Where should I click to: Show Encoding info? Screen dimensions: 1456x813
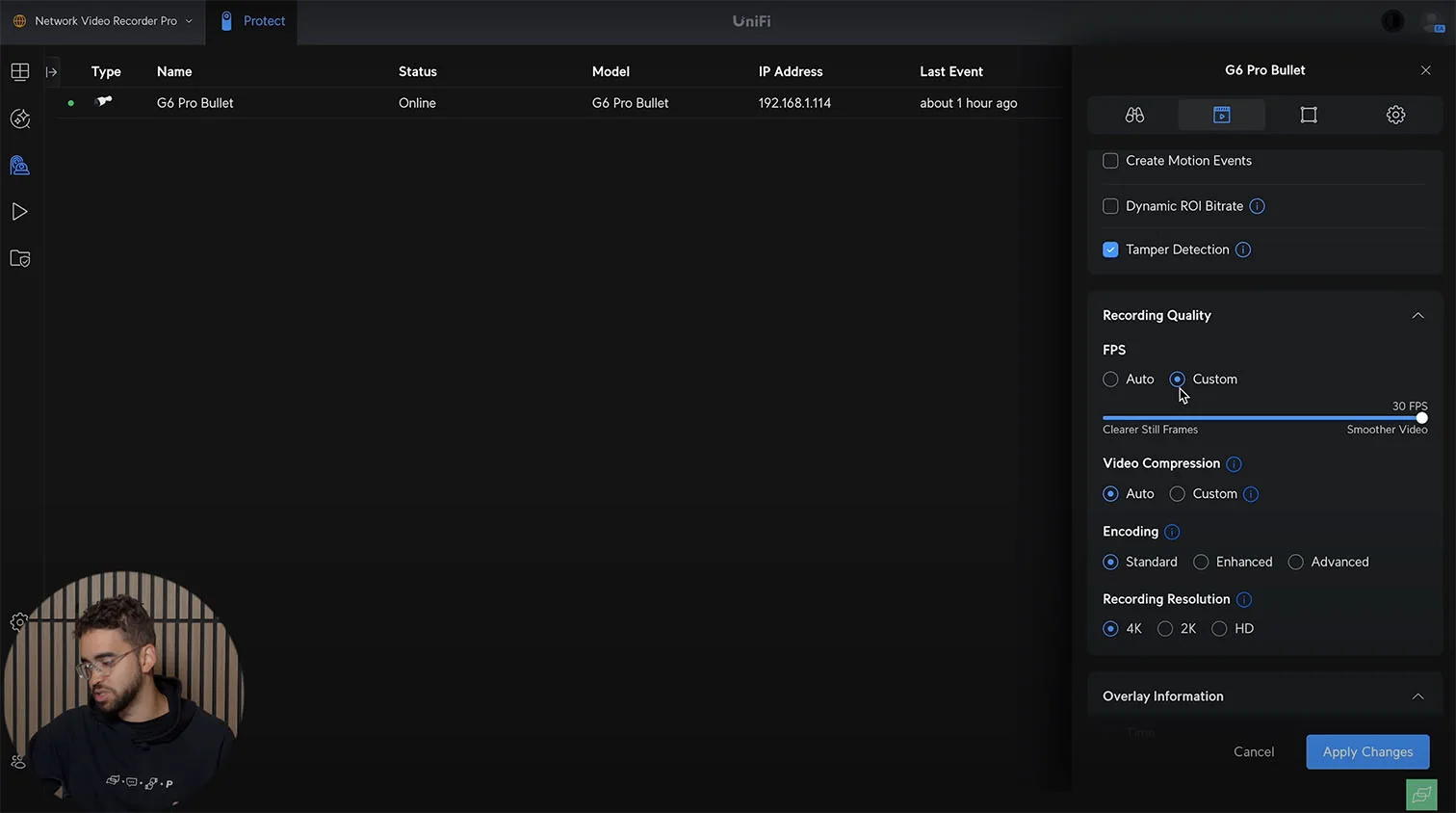click(1172, 532)
